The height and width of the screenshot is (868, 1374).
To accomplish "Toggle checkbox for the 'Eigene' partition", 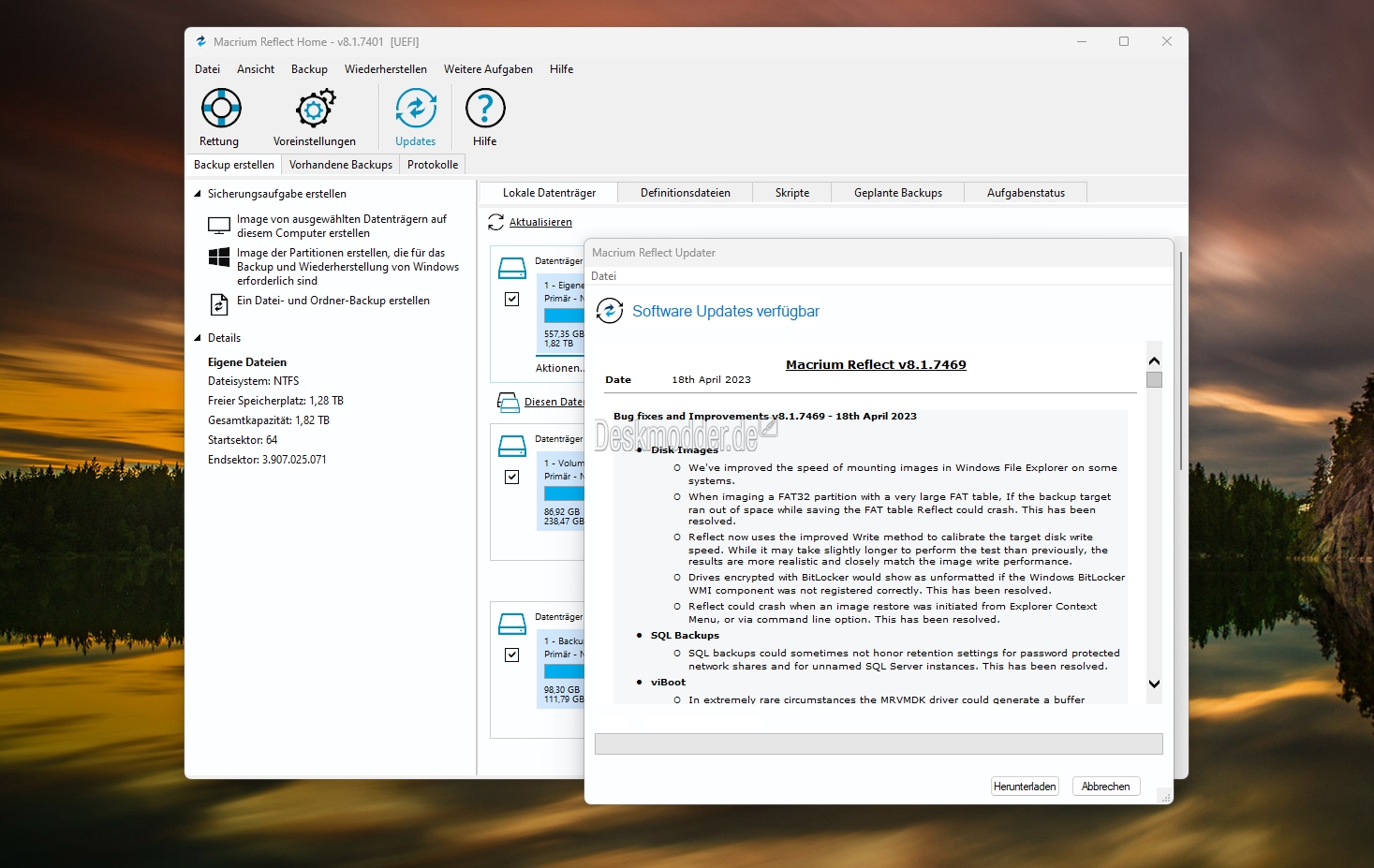I will 512,300.
